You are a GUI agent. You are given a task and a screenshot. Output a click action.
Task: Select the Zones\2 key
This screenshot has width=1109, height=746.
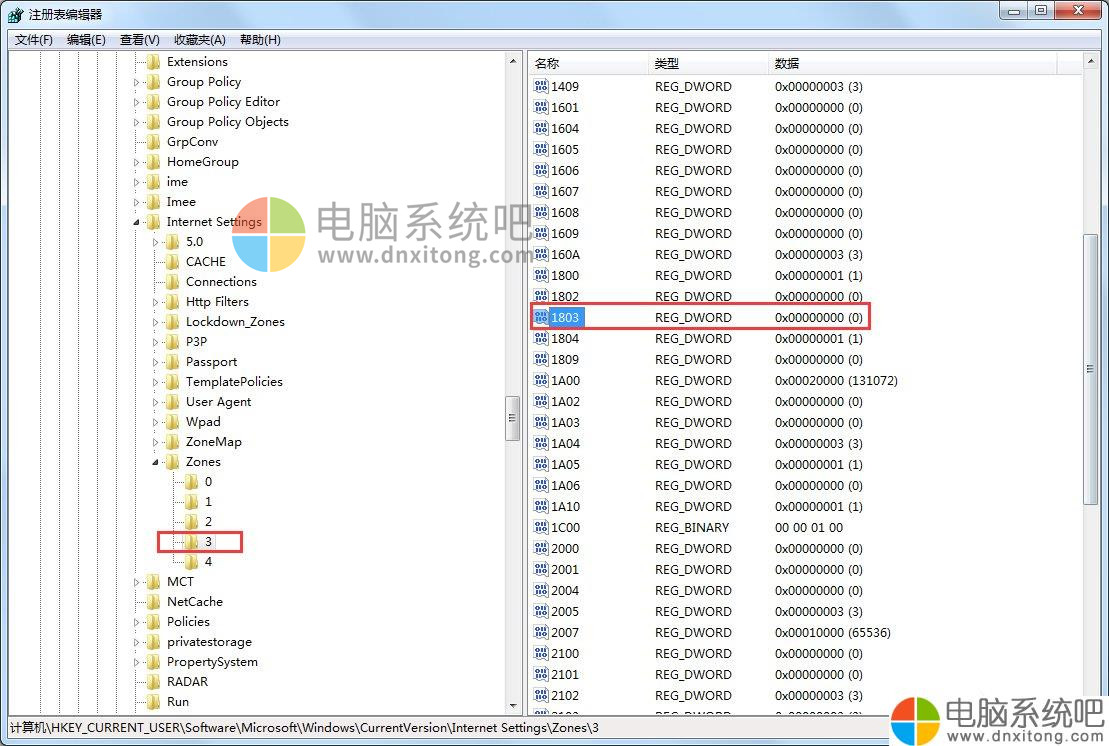point(209,522)
